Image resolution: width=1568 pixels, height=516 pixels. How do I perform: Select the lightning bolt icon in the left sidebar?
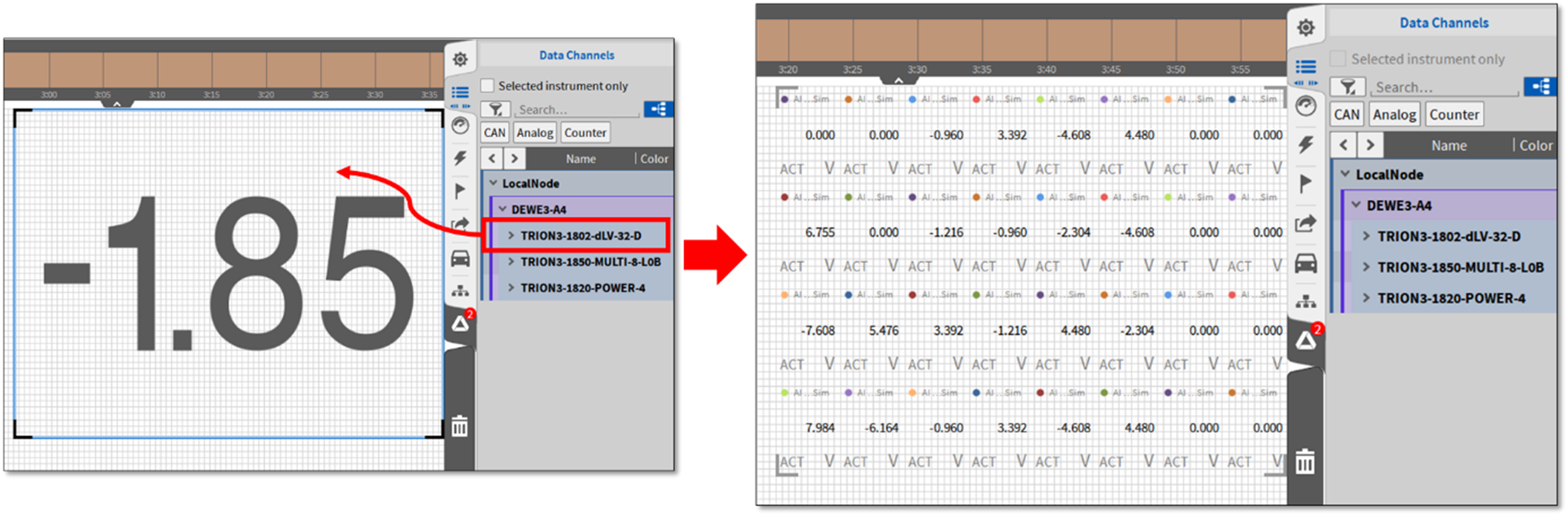pyautogui.click(x=460, y=158)
